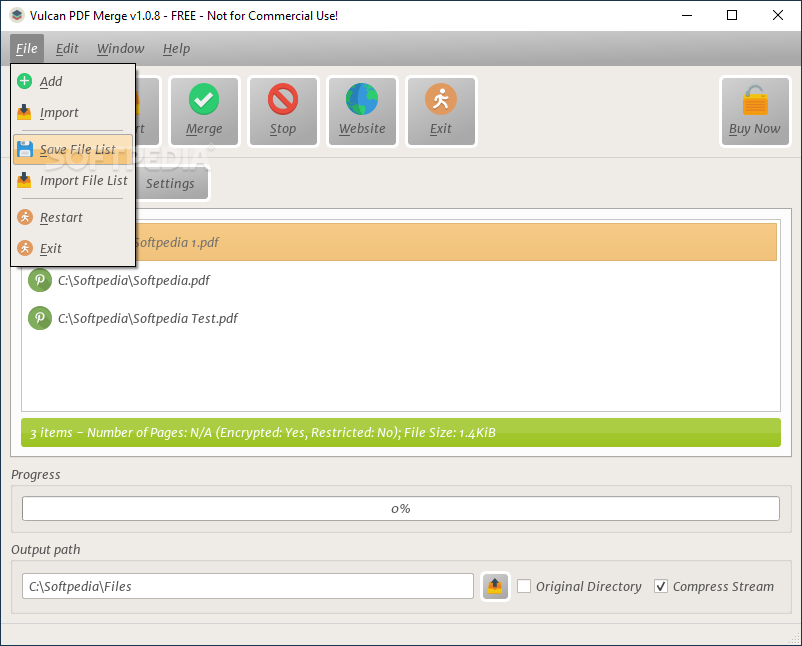Image resolution: width=802 pixels, height=646 pixels.
Task: Click the green plus Add icon in menu
Action: pyautogui.click(x=25, y=81)
